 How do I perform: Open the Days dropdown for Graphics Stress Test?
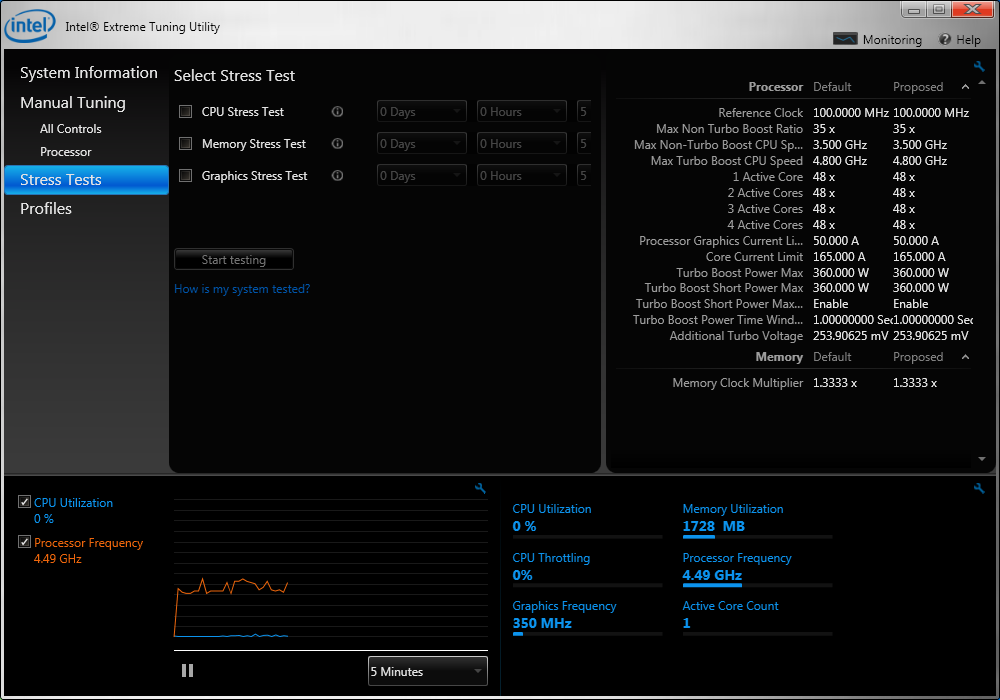coord(422,175)
